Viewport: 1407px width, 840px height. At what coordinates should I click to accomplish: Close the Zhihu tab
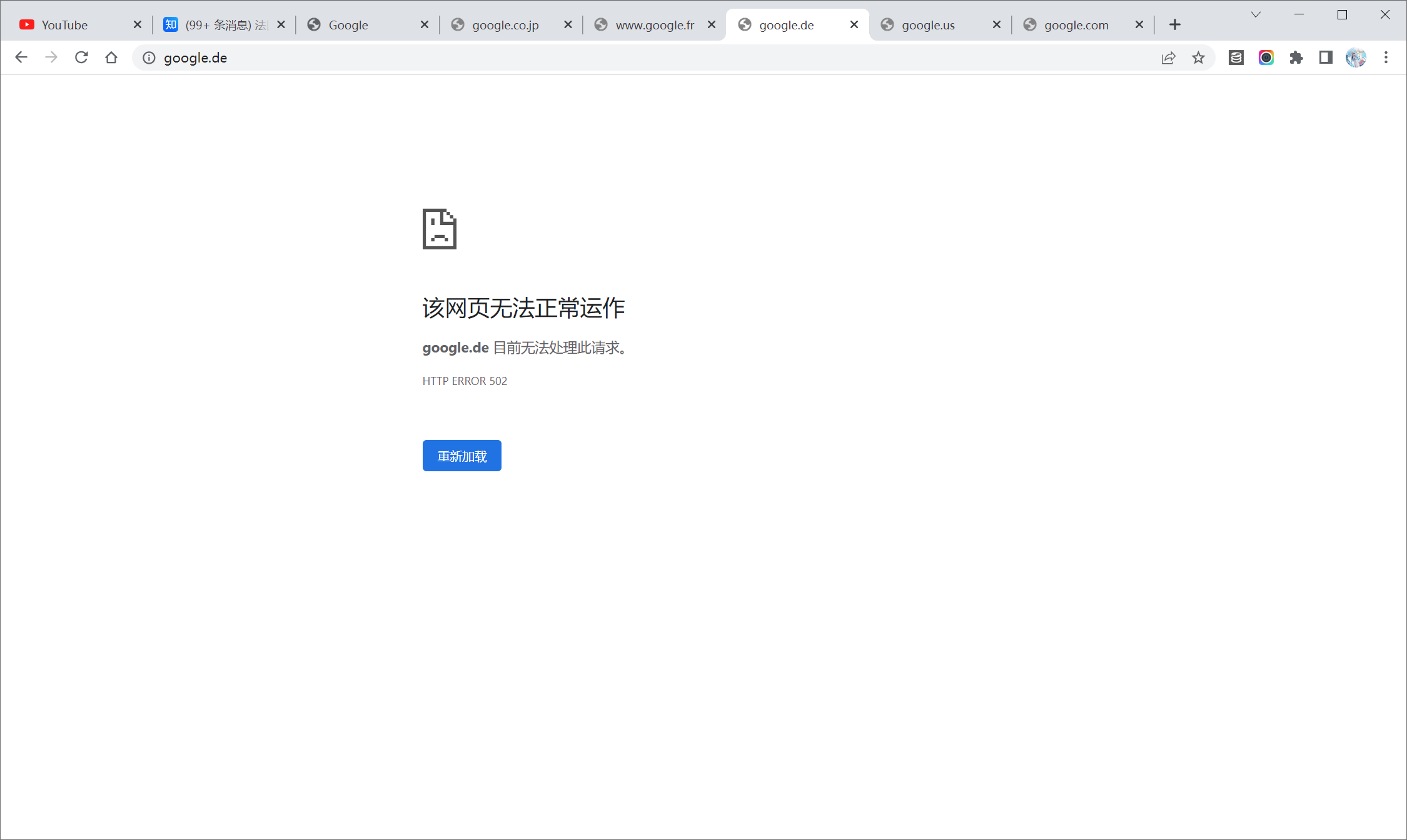pyautogui.click(x=281, y=24)
